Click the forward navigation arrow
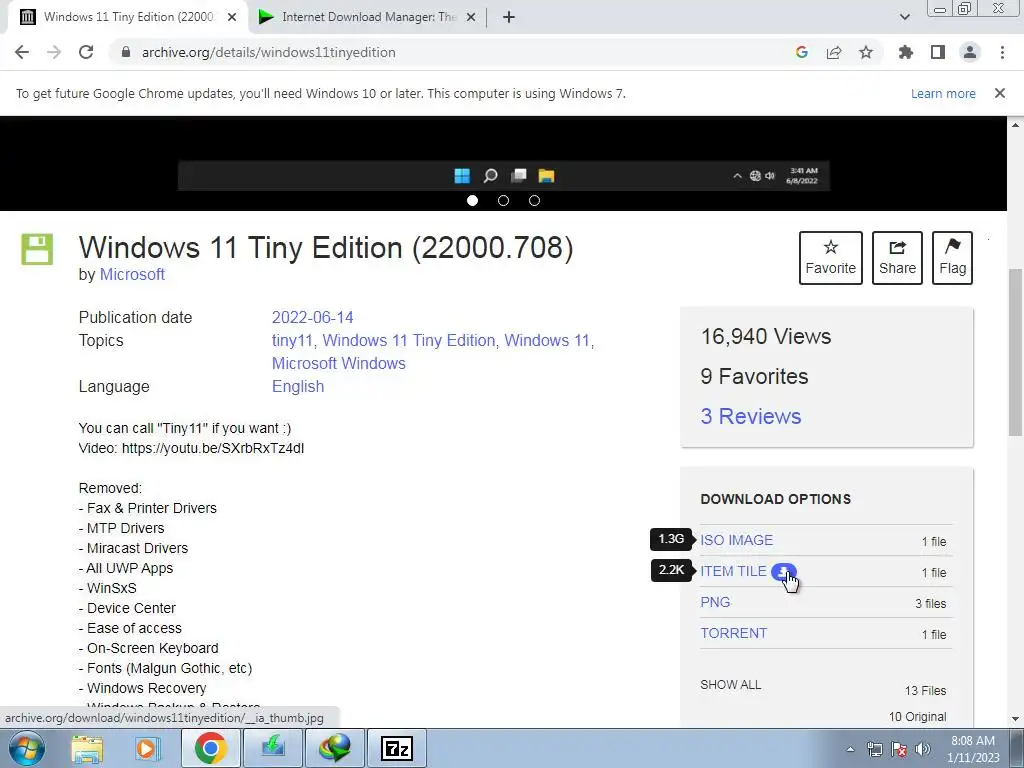Viewport: 1024px width, 768px height. click(x=54, y=52)
